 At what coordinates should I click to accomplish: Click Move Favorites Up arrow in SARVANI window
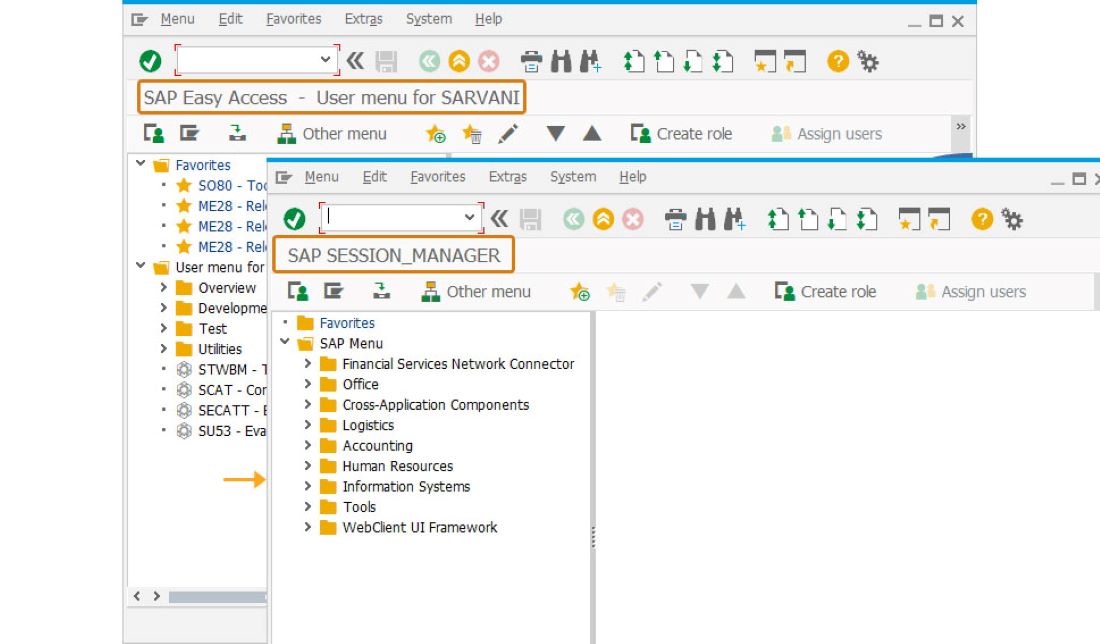(x=592, y=133)
